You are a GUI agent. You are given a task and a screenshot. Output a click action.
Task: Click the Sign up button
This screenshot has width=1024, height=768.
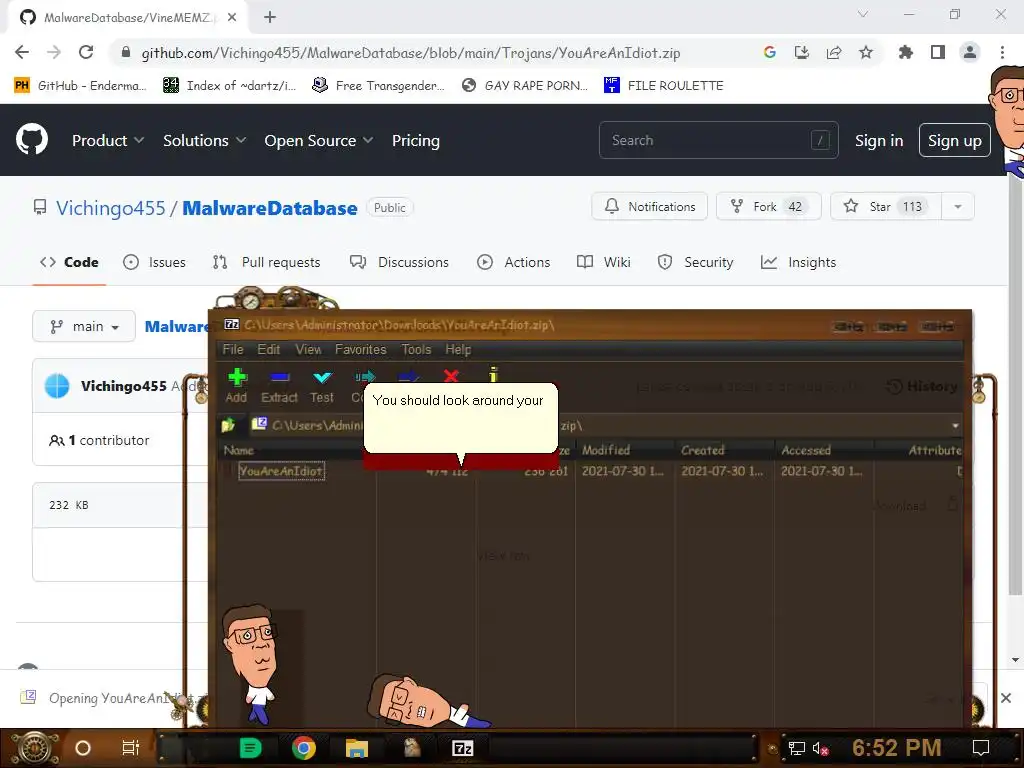(x=954, y=140)
